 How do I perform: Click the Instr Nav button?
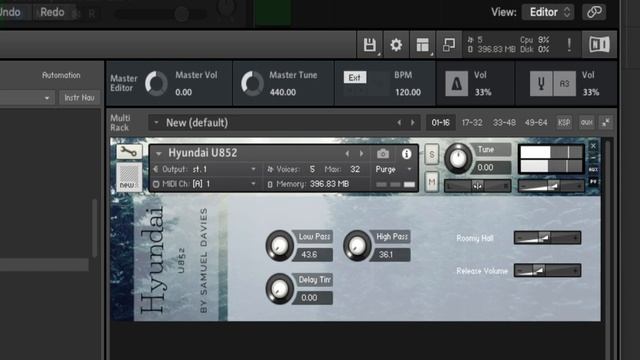79,98
